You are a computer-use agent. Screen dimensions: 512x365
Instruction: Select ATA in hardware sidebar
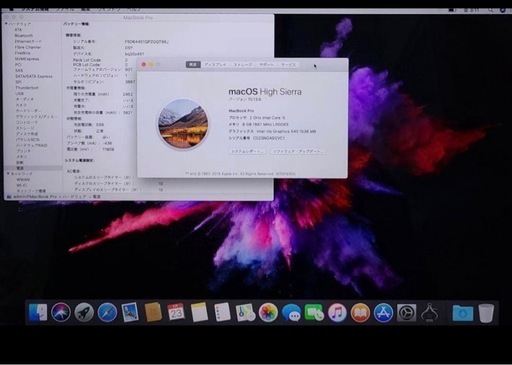tap(18, 30)
